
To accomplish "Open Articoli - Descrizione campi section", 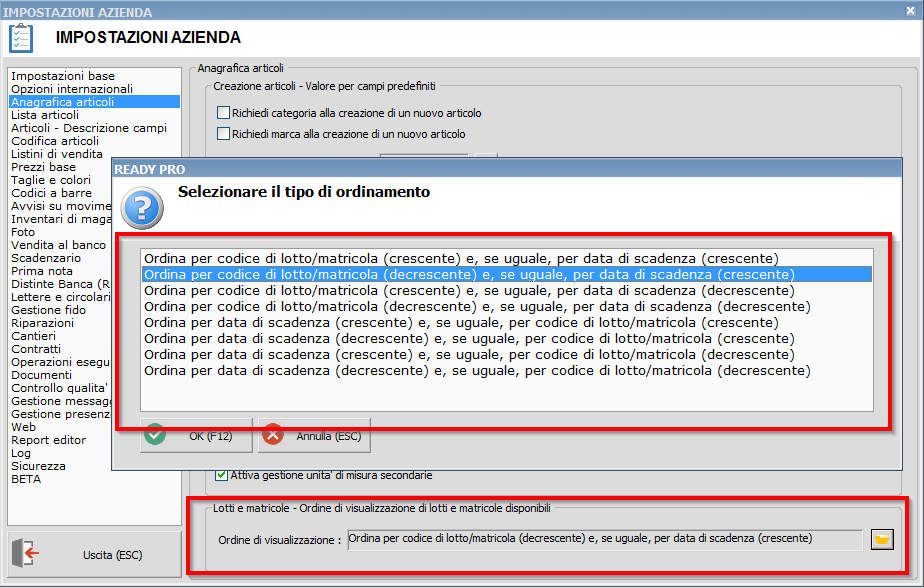I will coord(94,128).
